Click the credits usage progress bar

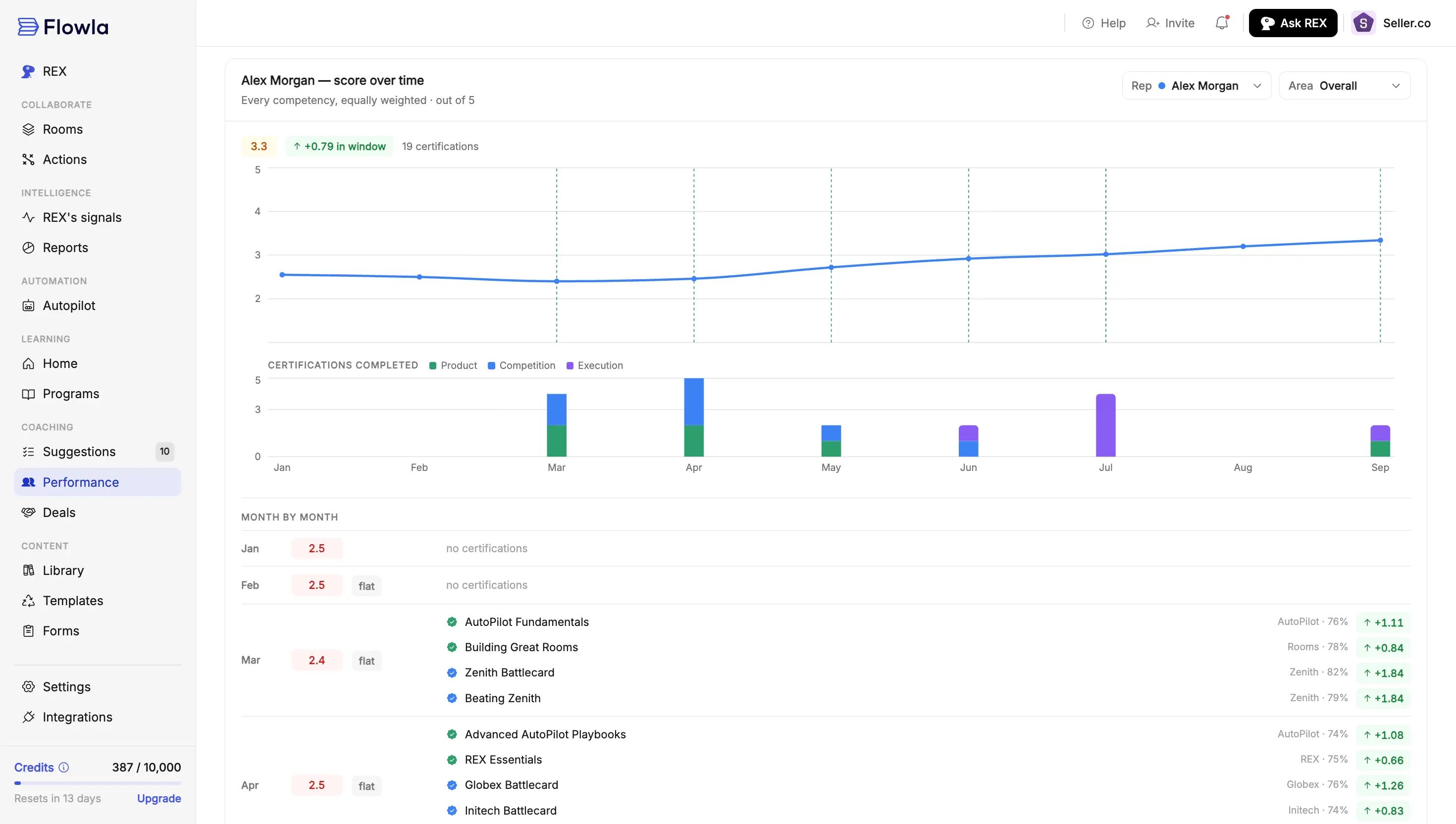98,783
